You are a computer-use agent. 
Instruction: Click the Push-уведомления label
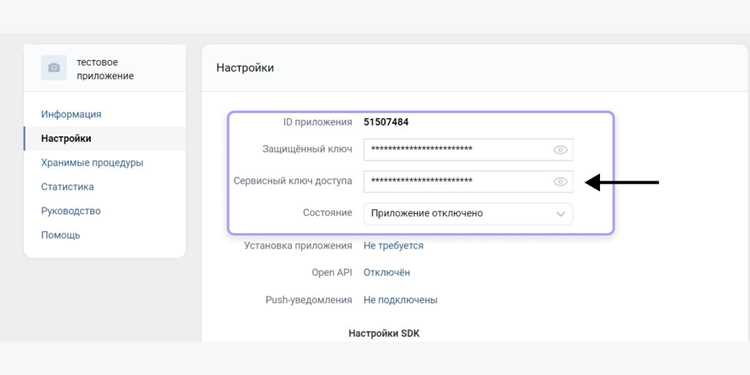point(309,300)
